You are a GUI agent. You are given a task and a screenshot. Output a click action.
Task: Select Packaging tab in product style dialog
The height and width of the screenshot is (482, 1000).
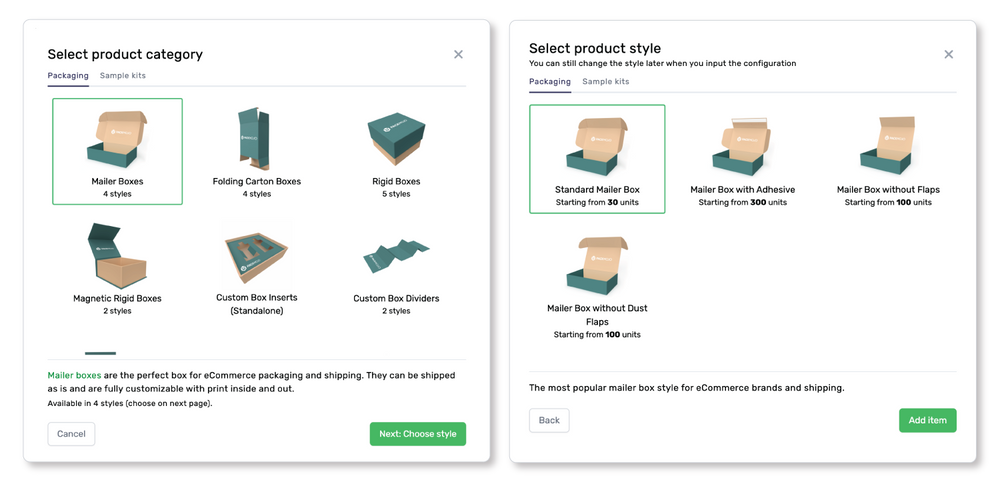point(549,81)
